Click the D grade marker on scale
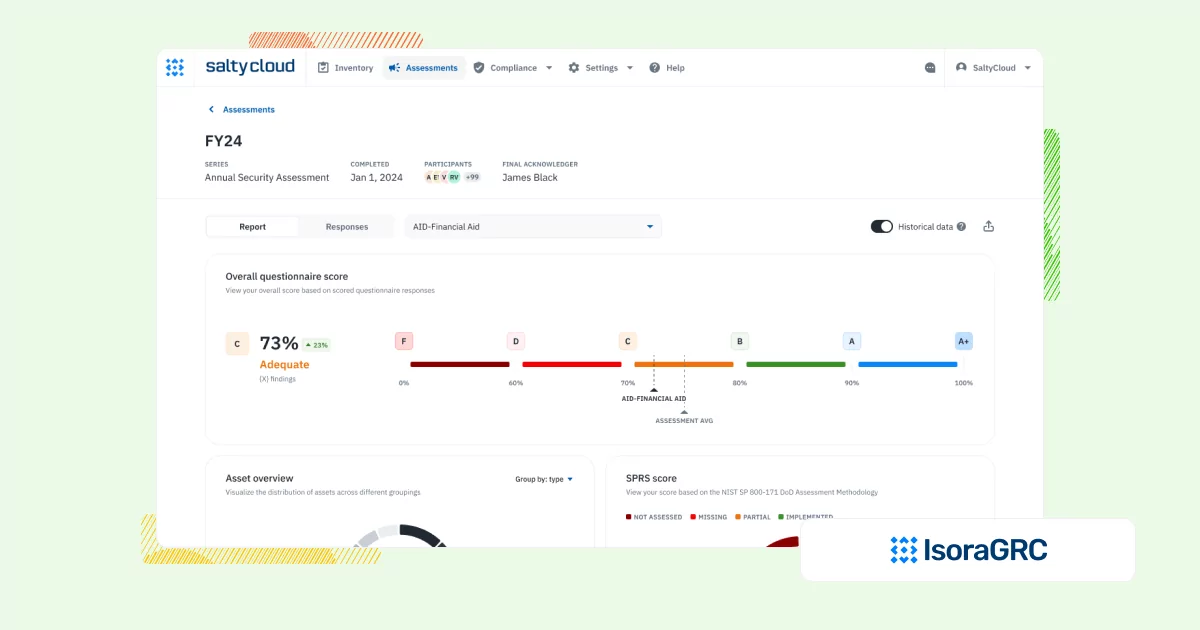 click(x=516, y=341)
